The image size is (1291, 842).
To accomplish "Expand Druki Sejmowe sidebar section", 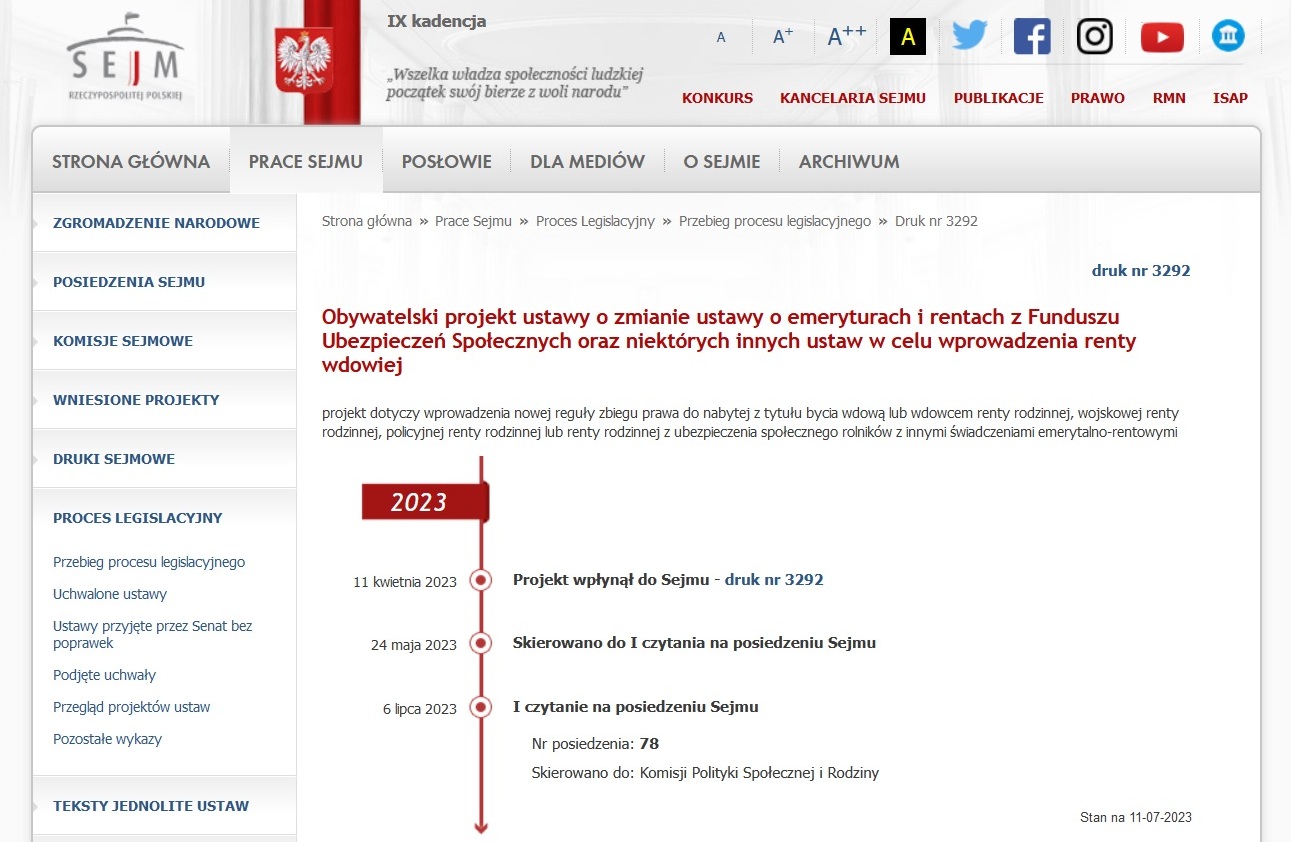I will click(x=114, y=459).
